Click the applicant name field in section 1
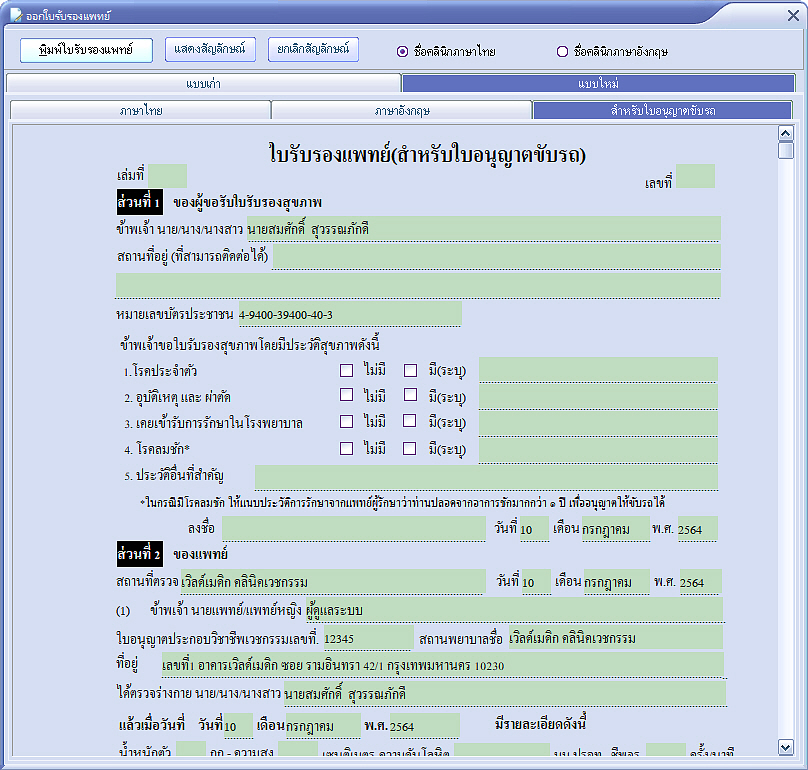This screenshot has height=770, width=808. (484, 228)
